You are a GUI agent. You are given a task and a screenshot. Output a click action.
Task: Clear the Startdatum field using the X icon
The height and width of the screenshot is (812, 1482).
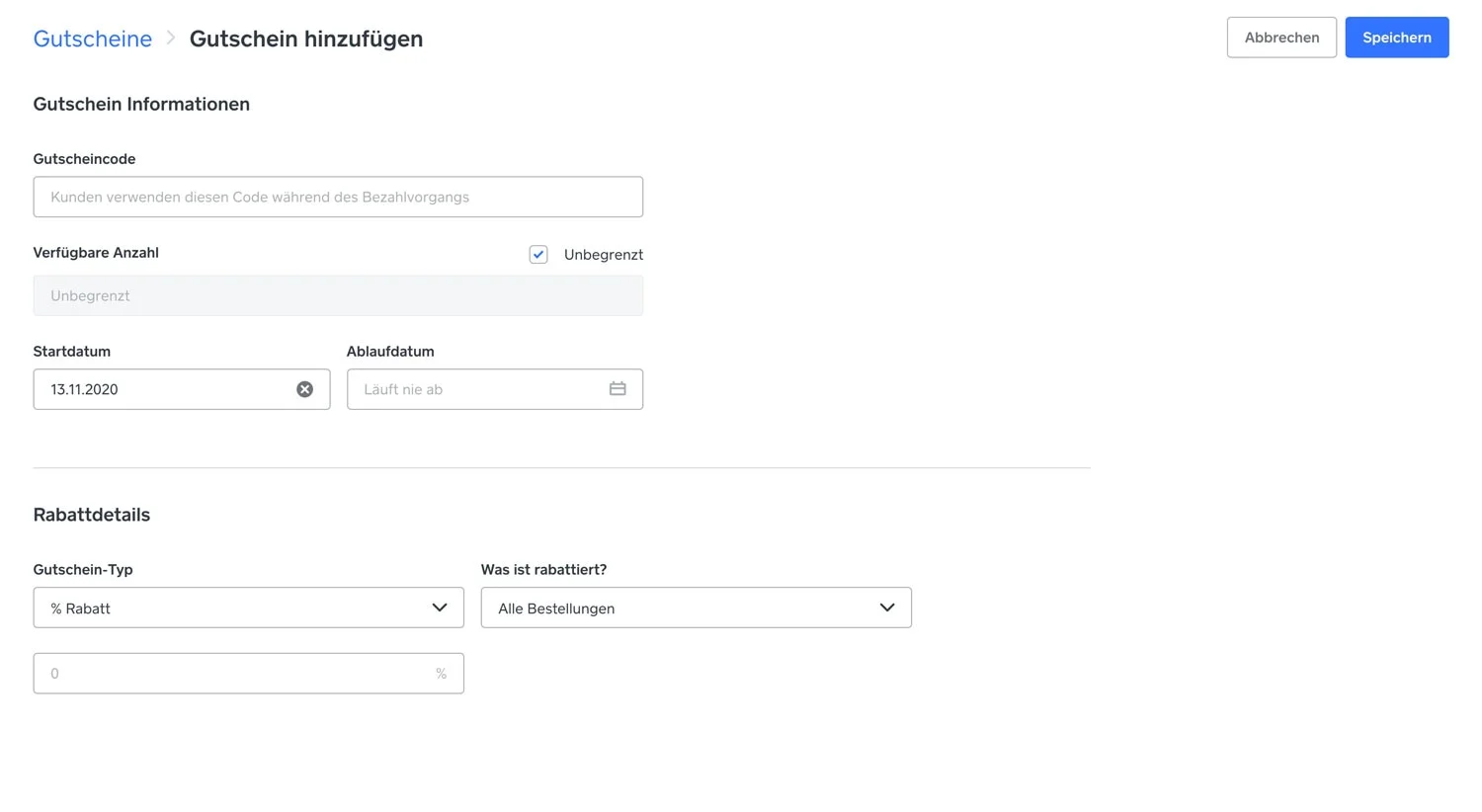click(x=304, y=389)
